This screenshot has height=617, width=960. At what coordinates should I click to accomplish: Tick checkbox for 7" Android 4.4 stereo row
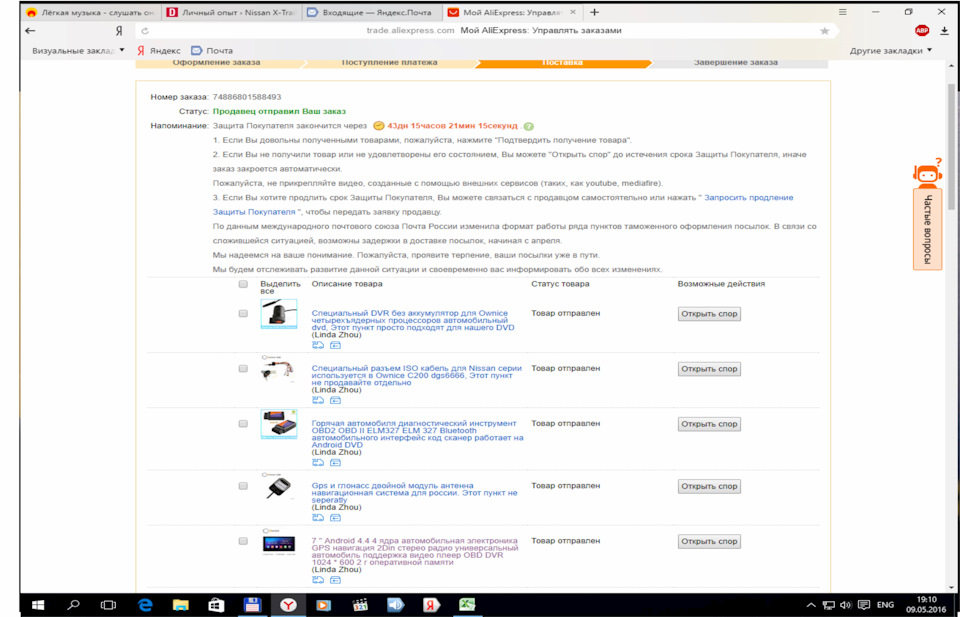(x=243, y=541)
